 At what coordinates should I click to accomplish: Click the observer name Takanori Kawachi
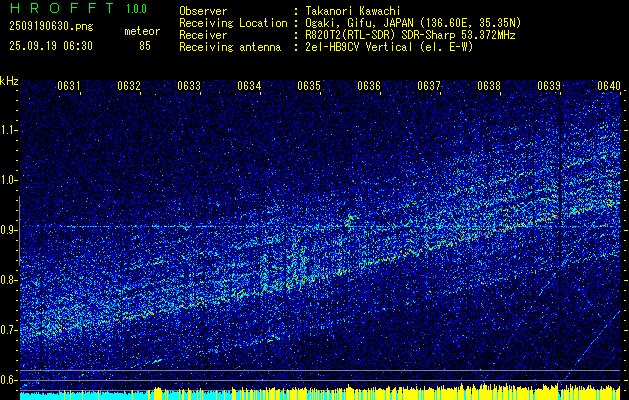tap(351, 11)
